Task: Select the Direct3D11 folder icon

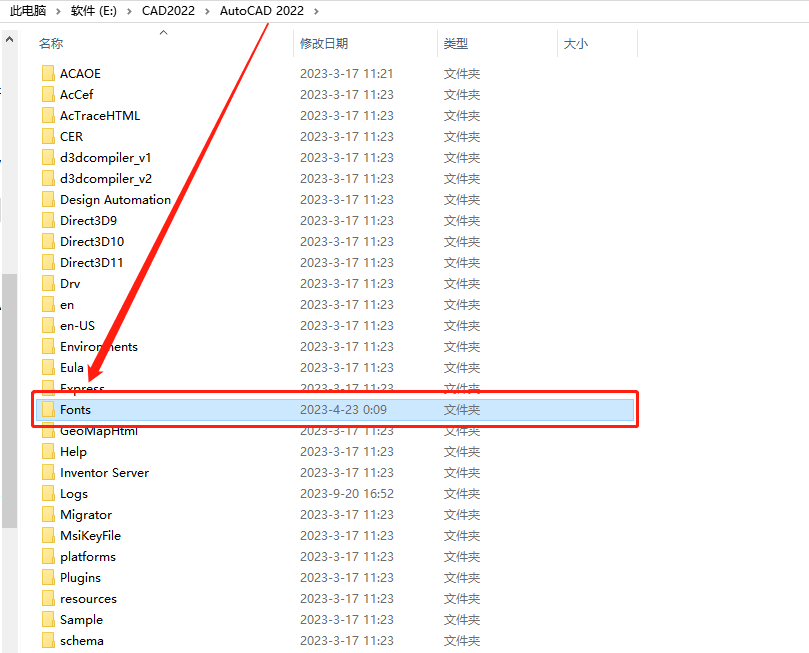Action: (x=48, y=263)
